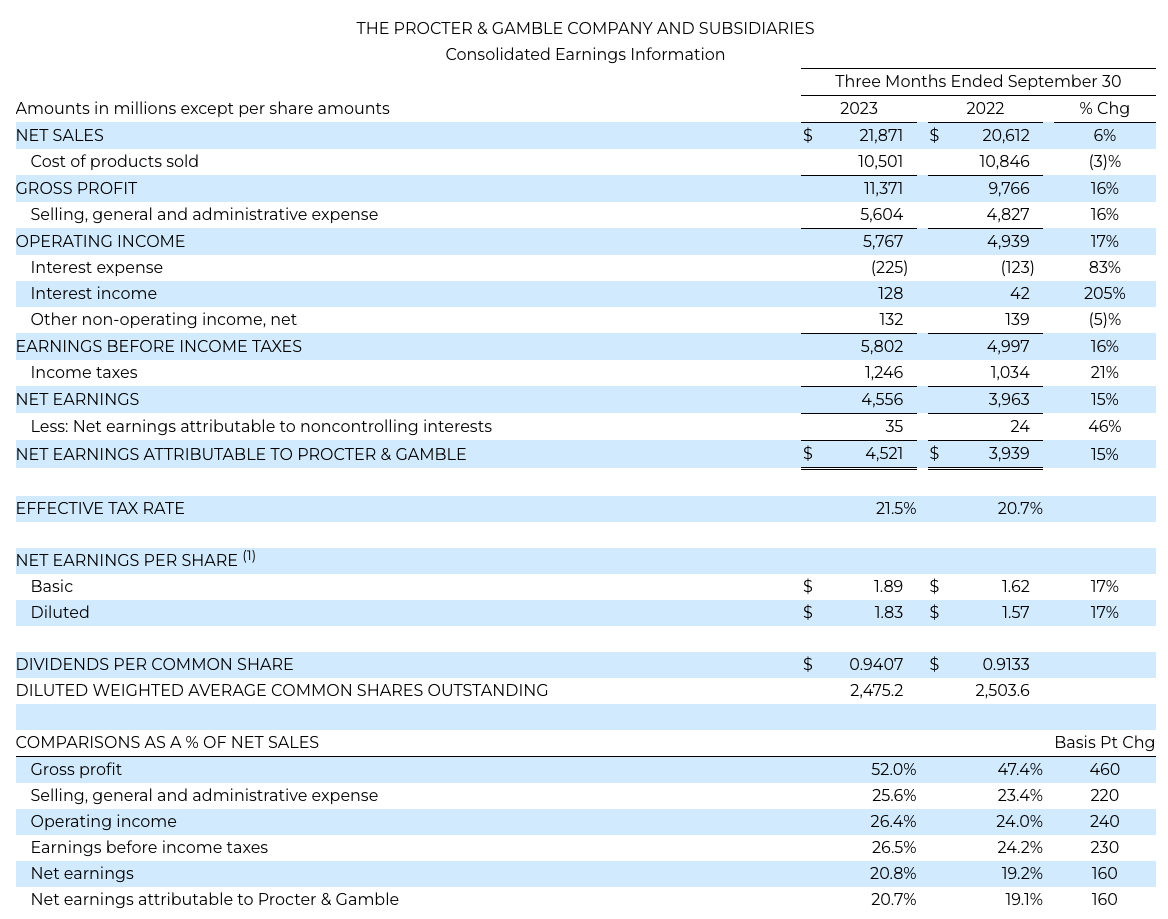Click the 'Consolidated Earnings Information' subtitle
The height and width of the screenshot is (919, 1168).
tap(585, 54)
